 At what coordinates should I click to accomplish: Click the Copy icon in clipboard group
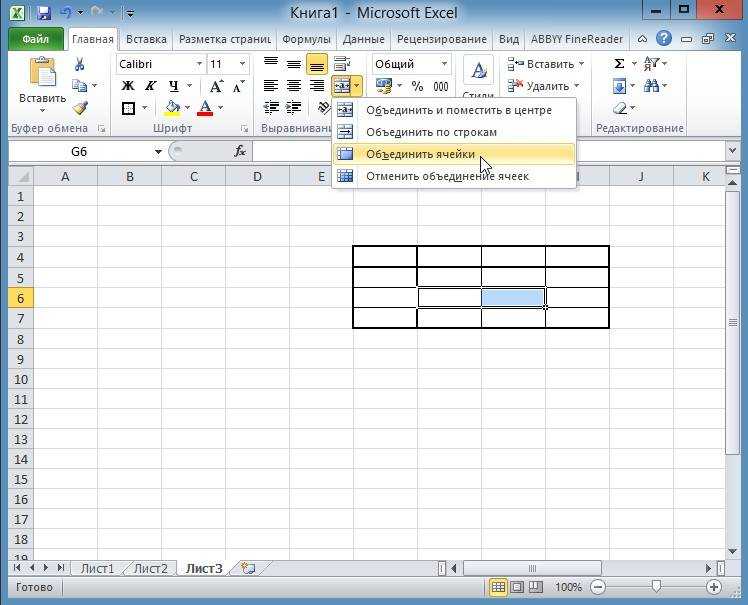point(79,86)
